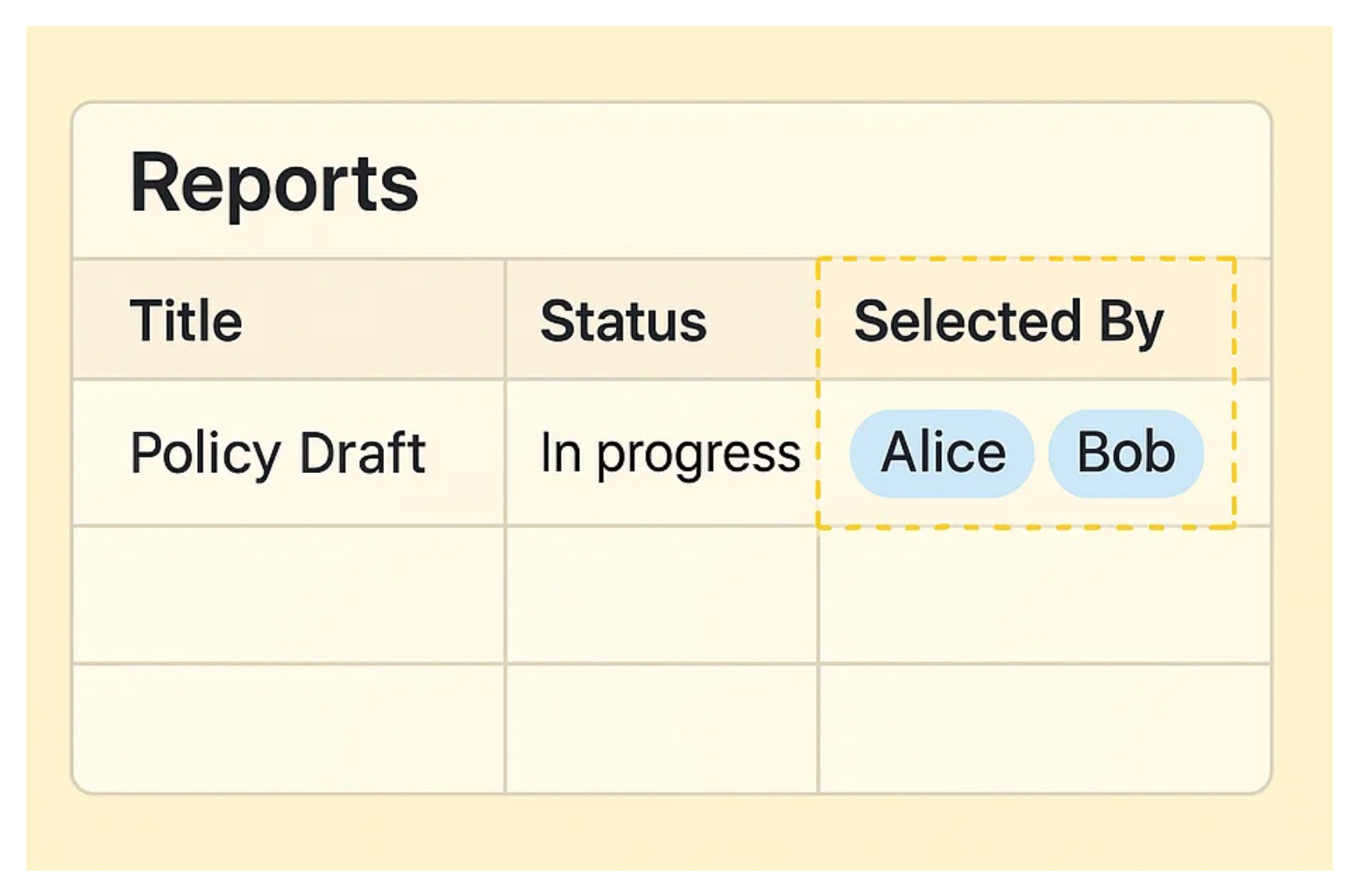Image resolution: width=1359 pixels, height=896 pixels.
Task: Select the Bob chip
Action: coord(1125,453)
